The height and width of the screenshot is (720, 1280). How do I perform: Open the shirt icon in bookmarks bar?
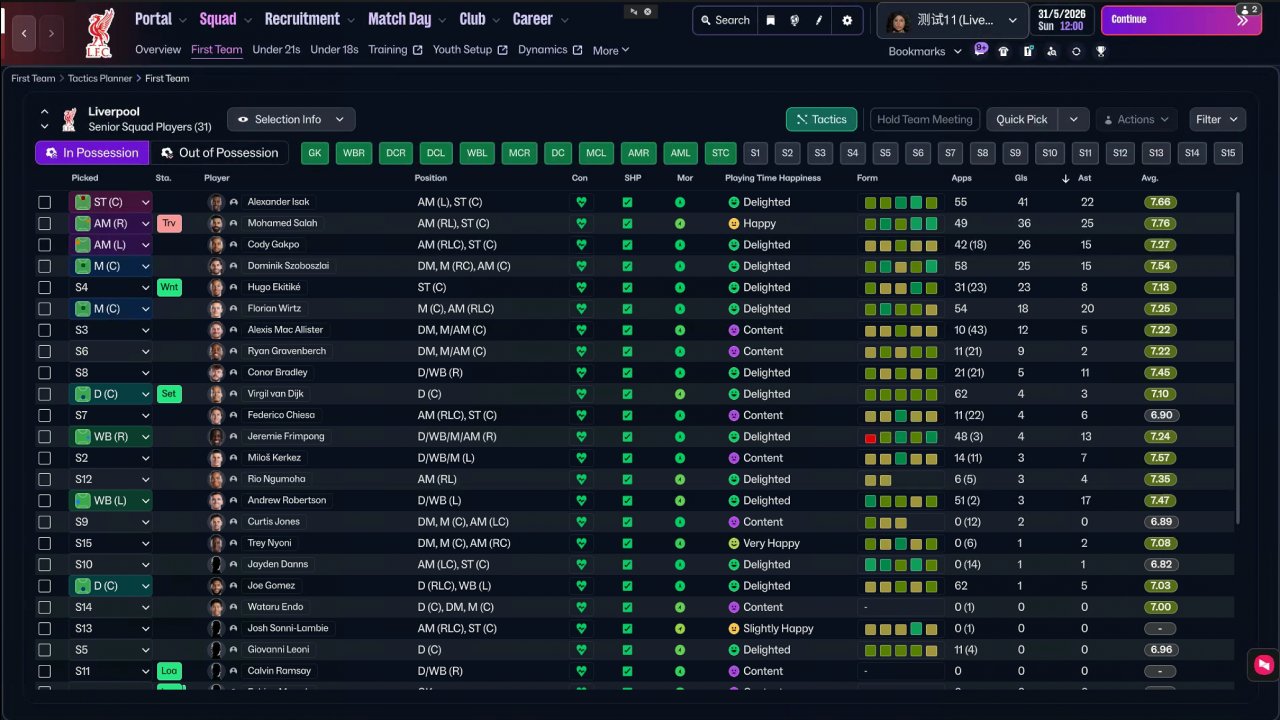1003,51
